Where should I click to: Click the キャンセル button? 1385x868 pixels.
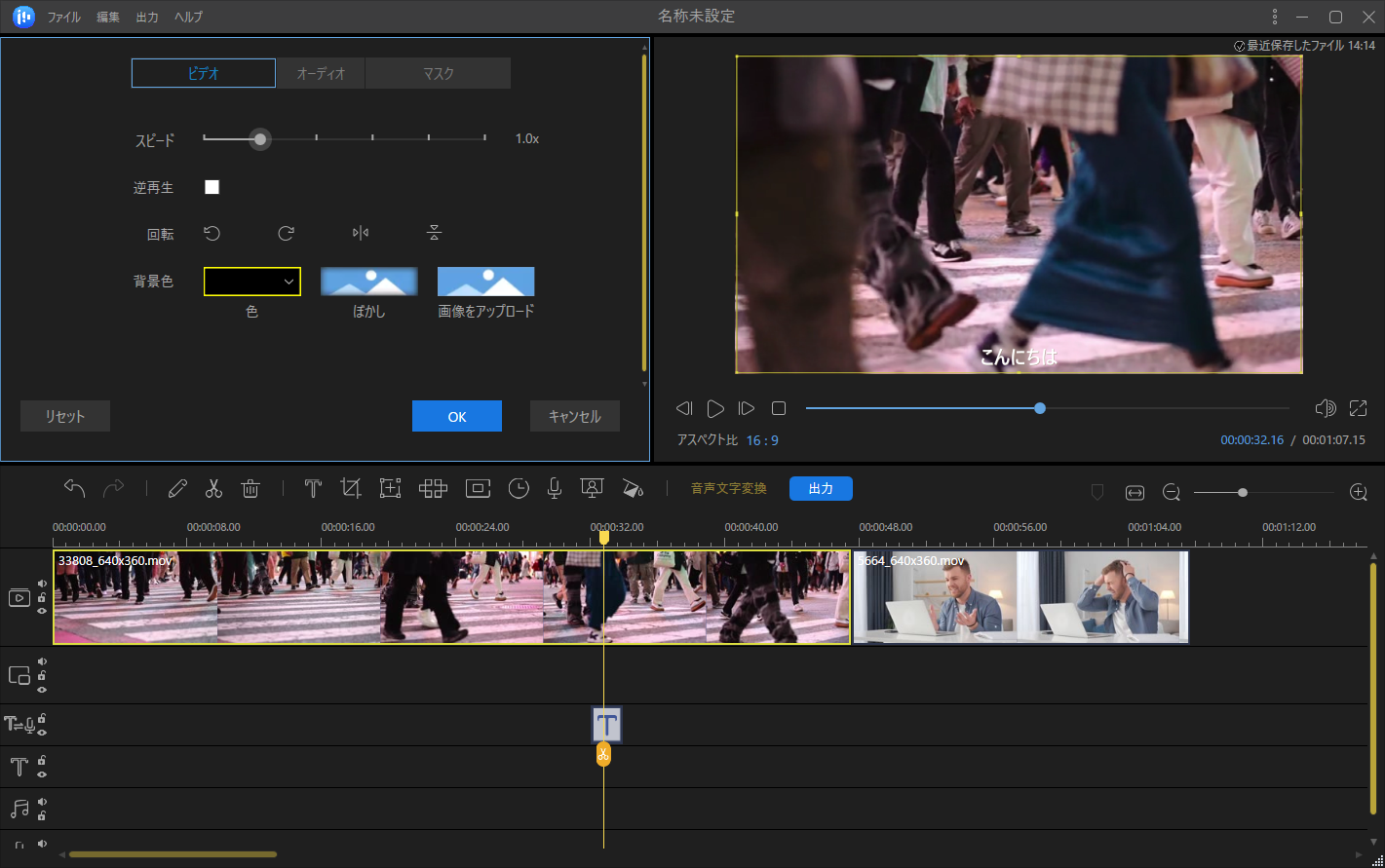575,416
